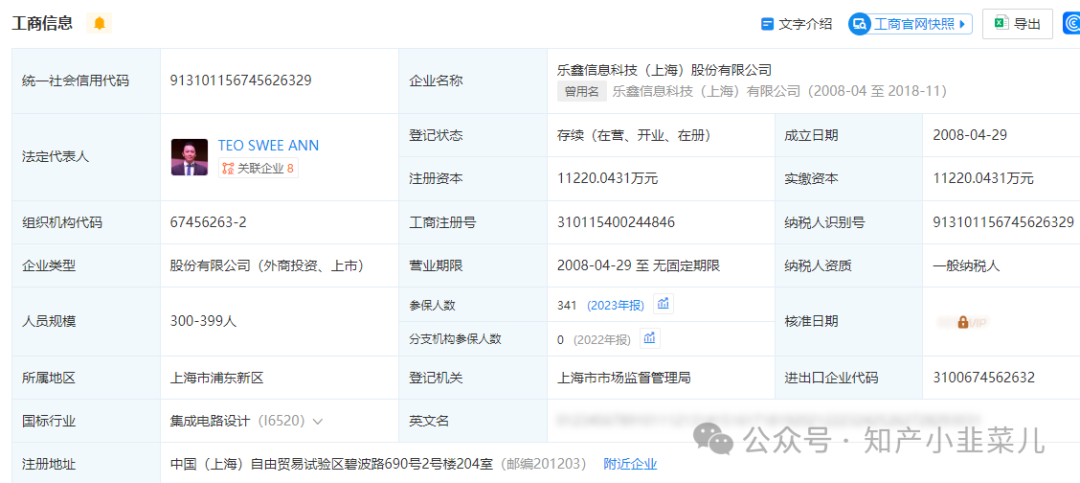Screen dimensions: 1080x483
Task: Export data with the 导出 button
Action: (x=1017, y=24)
